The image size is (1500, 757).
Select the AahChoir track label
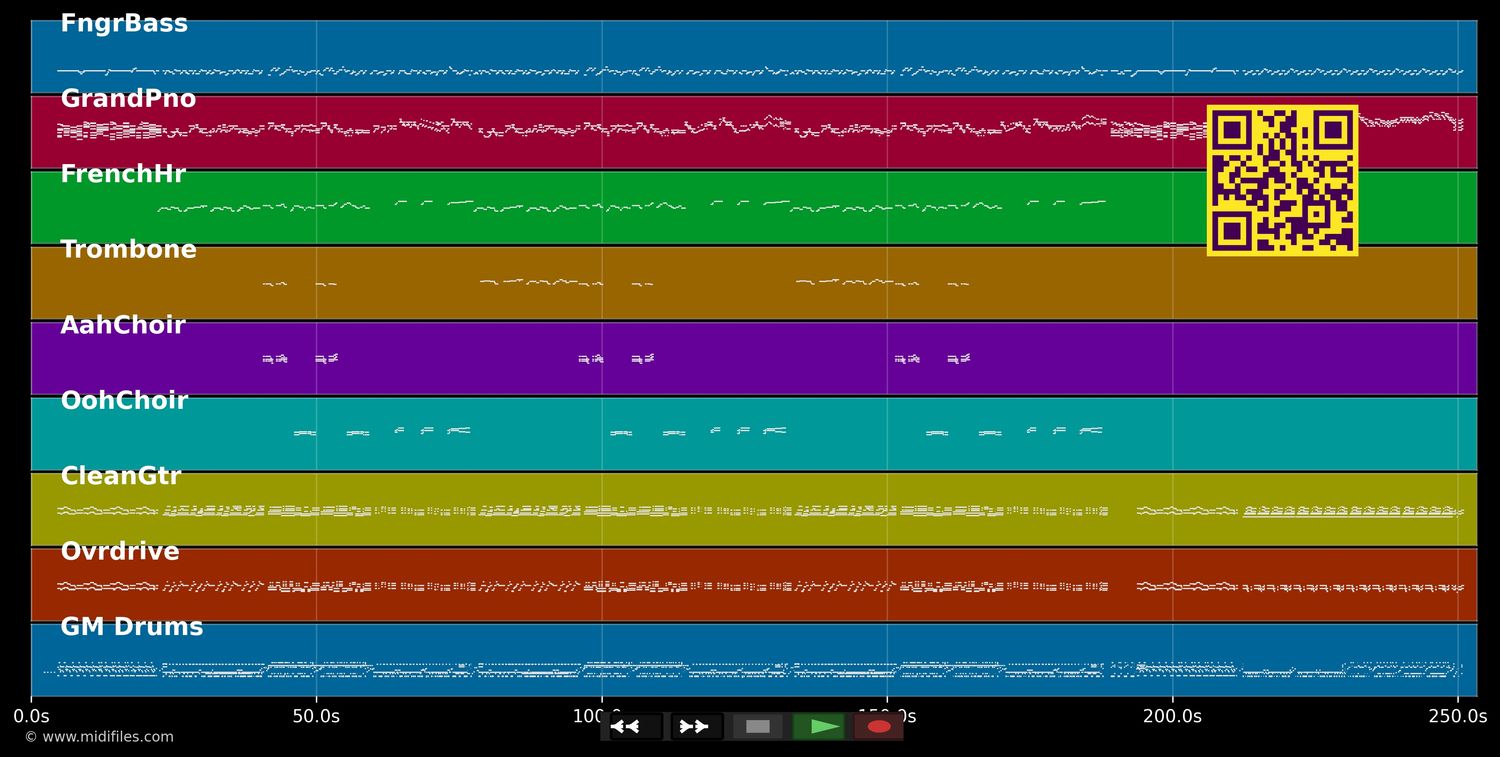123,326
